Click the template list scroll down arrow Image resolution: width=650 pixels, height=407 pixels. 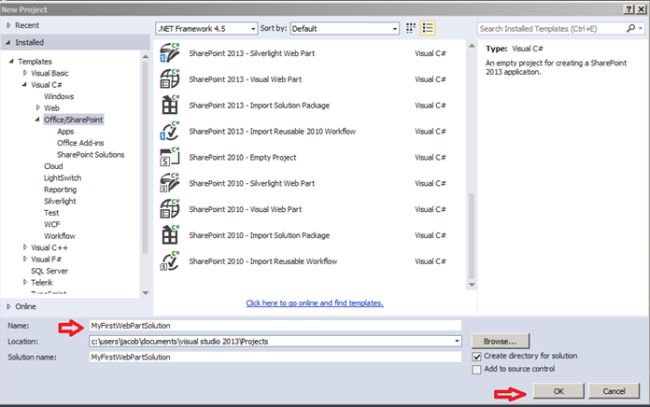click(472, 285)
